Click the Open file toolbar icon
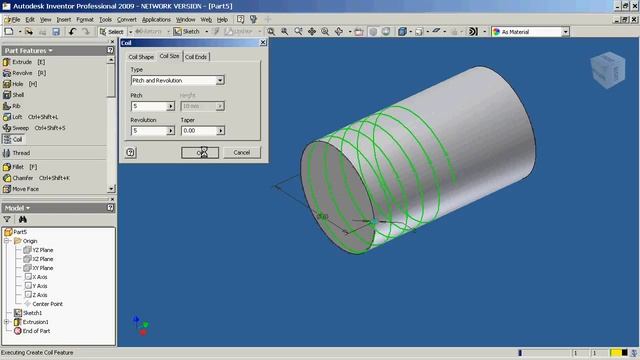 coord(28,31)
